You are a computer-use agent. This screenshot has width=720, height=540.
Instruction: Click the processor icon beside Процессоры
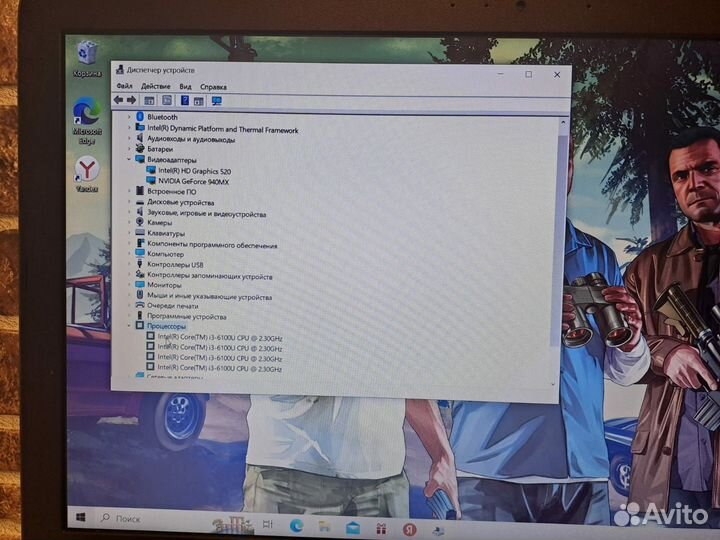(x=140, y=326)
